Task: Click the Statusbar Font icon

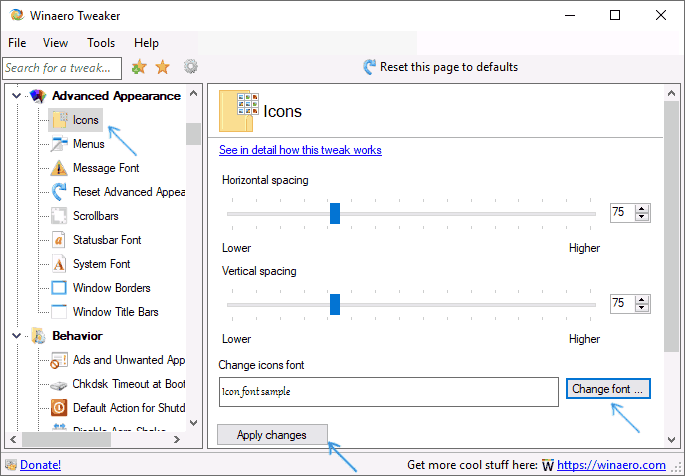Action: (x=59, y=240)
